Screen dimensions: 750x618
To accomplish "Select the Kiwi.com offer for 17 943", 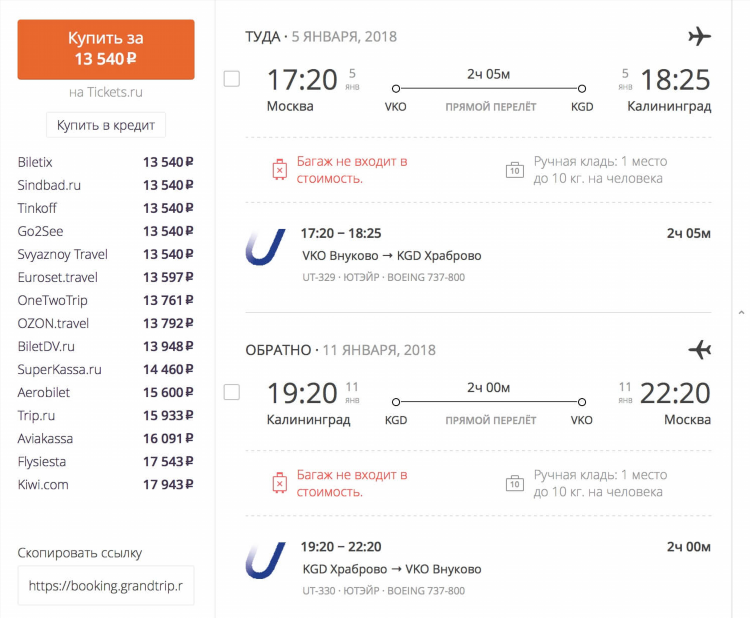I will [x=105, y=485].
